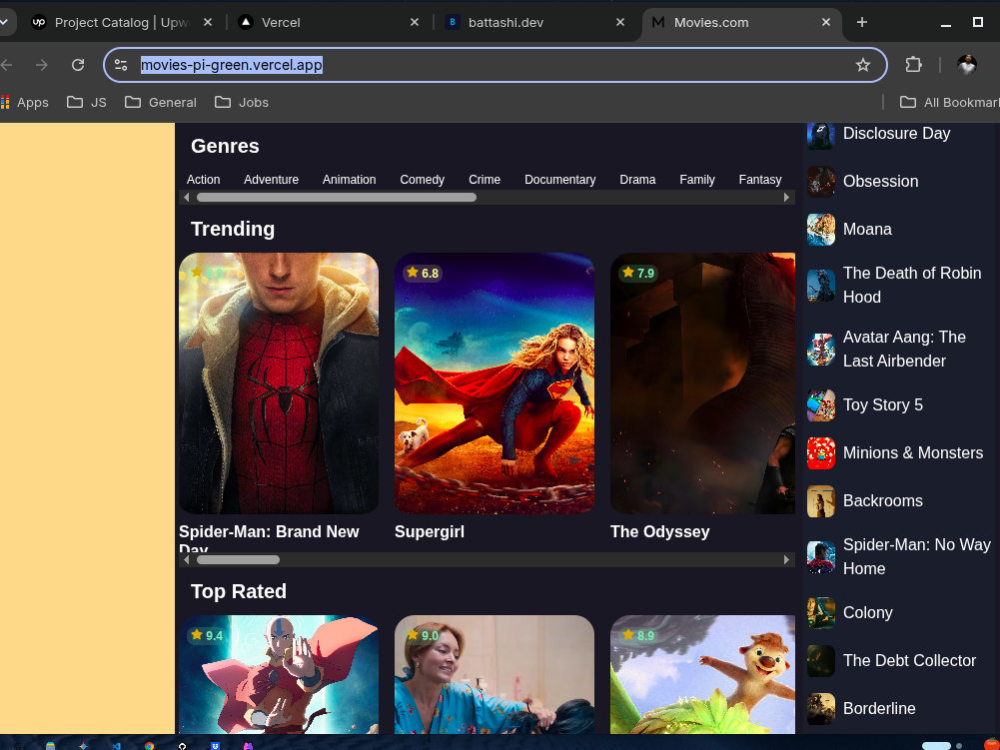The height and width of the screenshot is (750, 1000).
Task: Close the Movies.com tab
Action: pos(826,22)
